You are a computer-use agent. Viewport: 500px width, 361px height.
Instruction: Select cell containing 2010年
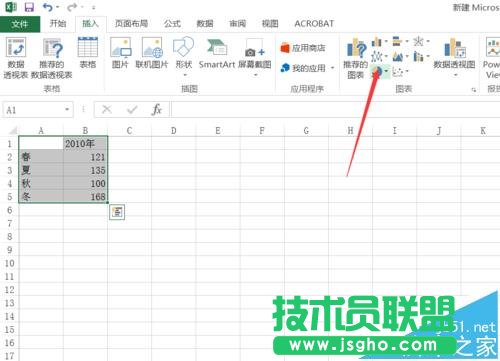pos(85,144)
